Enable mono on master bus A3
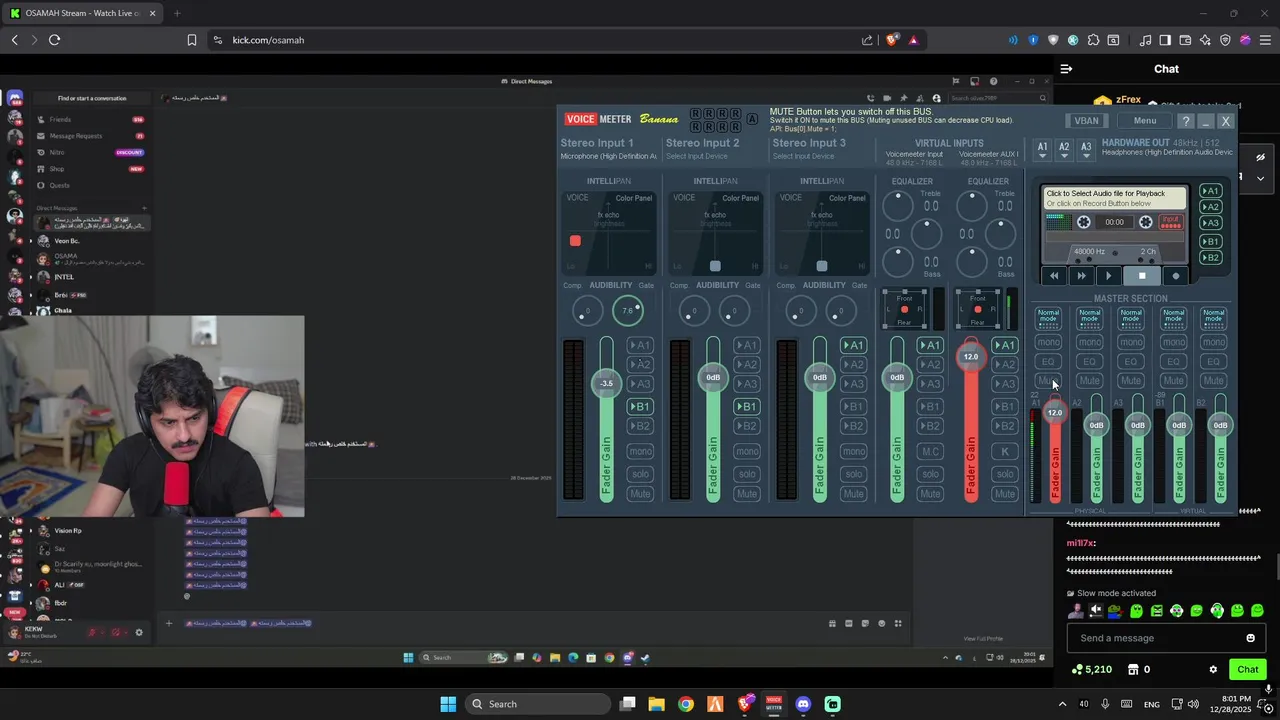Image resolution: width=1280 pixels, height=720 pixels. 1131,342
